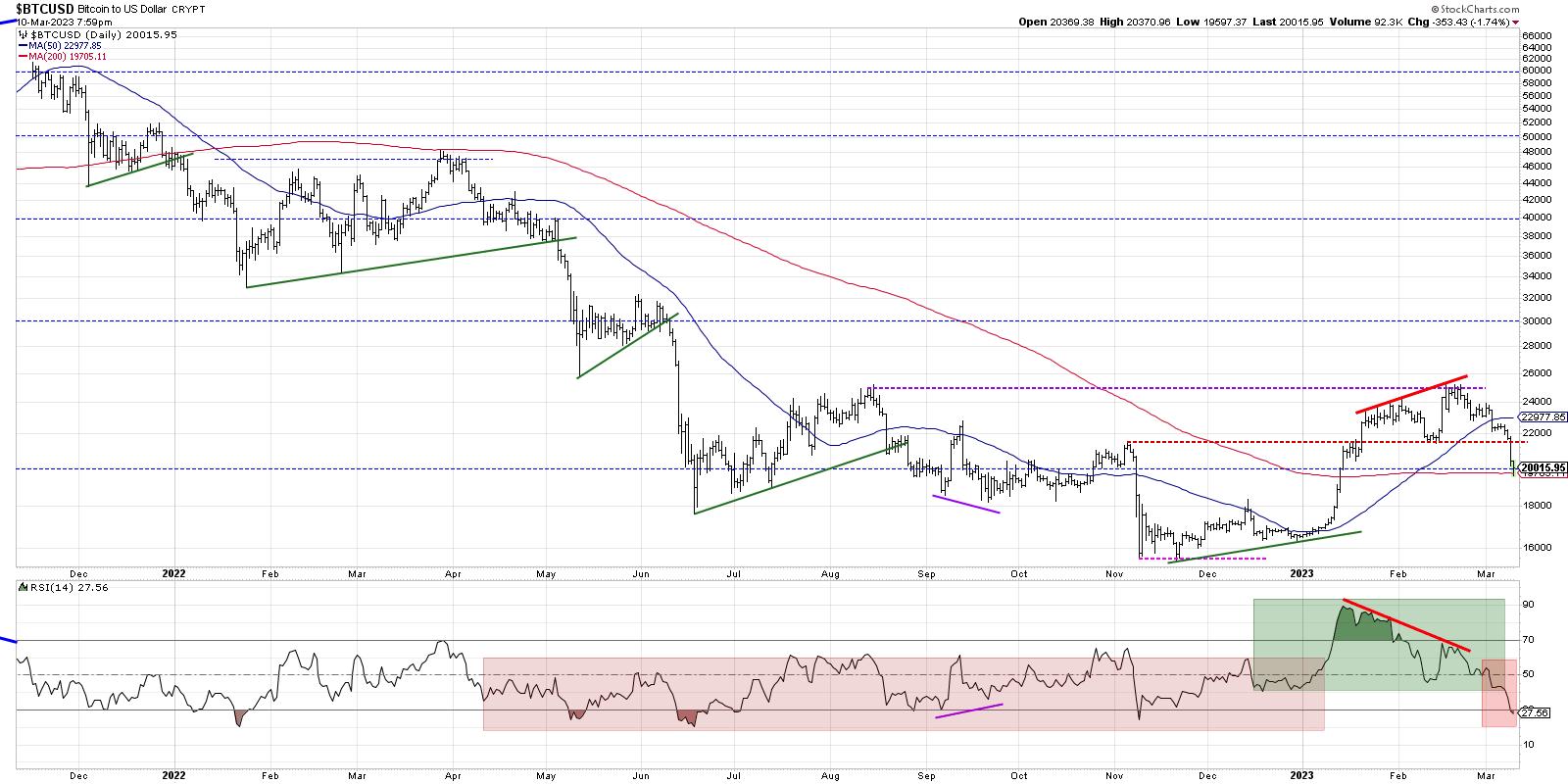Click the purple trendline on RSI near September
This screenshot has width=1568, height=784.
(969, 710)
